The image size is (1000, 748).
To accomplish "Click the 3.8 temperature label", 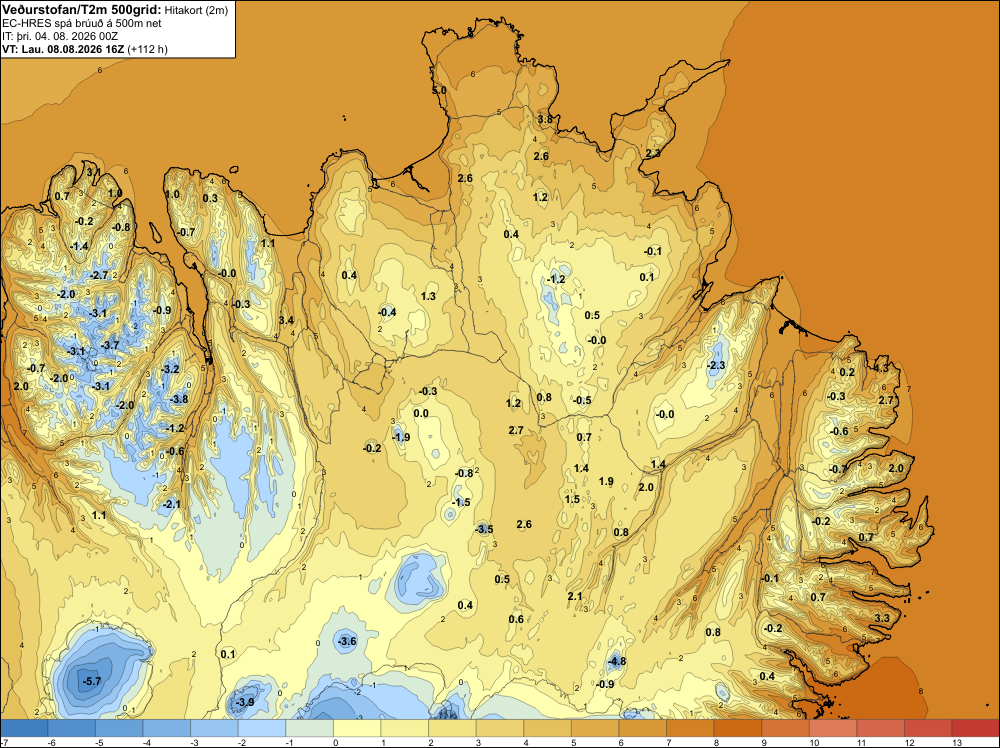I will 545,119.
